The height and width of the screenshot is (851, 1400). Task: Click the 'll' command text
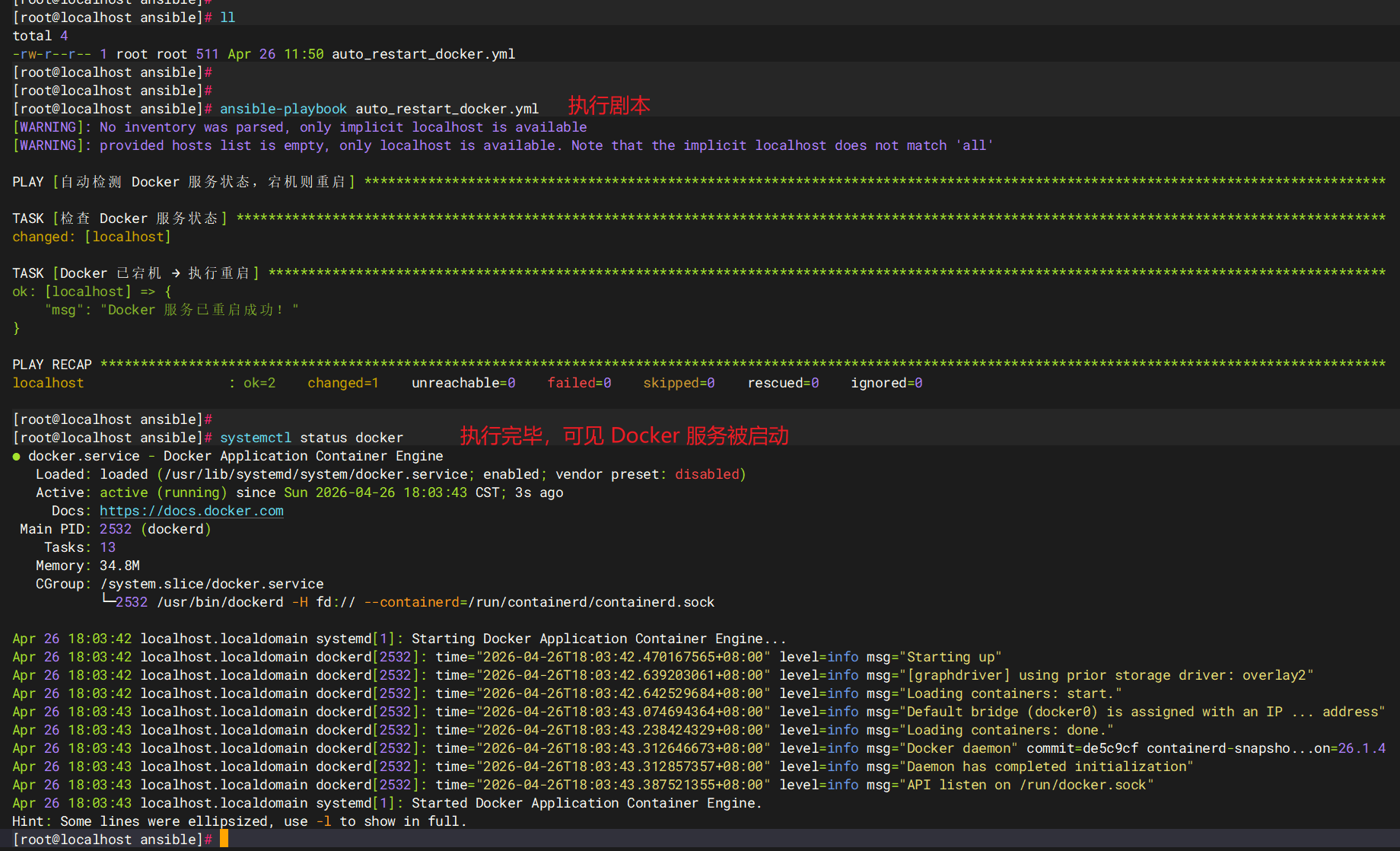pos(228,18)
